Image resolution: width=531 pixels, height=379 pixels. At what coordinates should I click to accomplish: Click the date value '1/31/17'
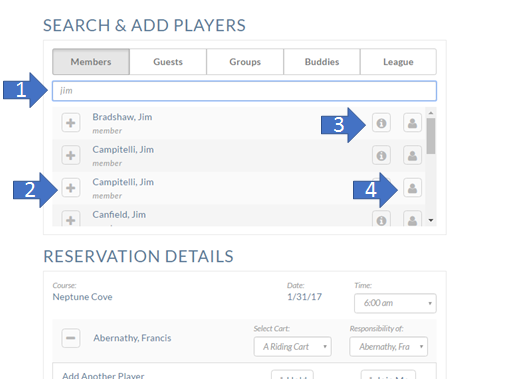(304, 297)
